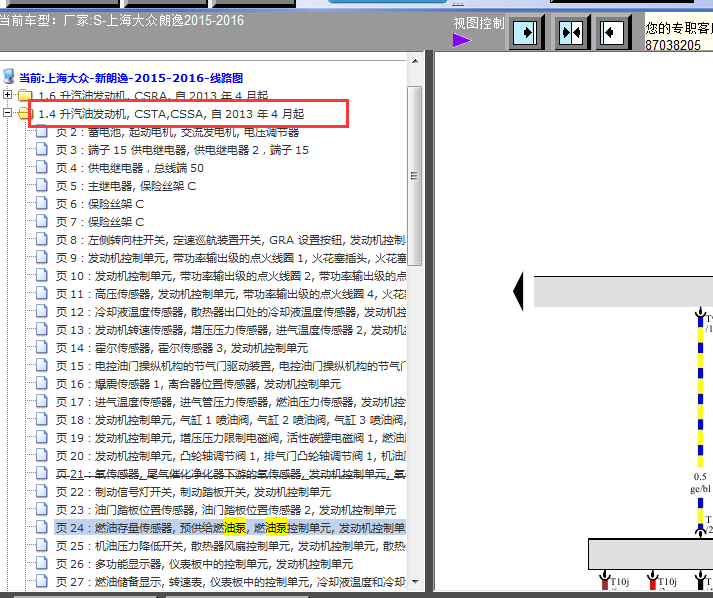Click page icon of 页 14 row
This screenshot has height=598, width=713.
[41, 347]
